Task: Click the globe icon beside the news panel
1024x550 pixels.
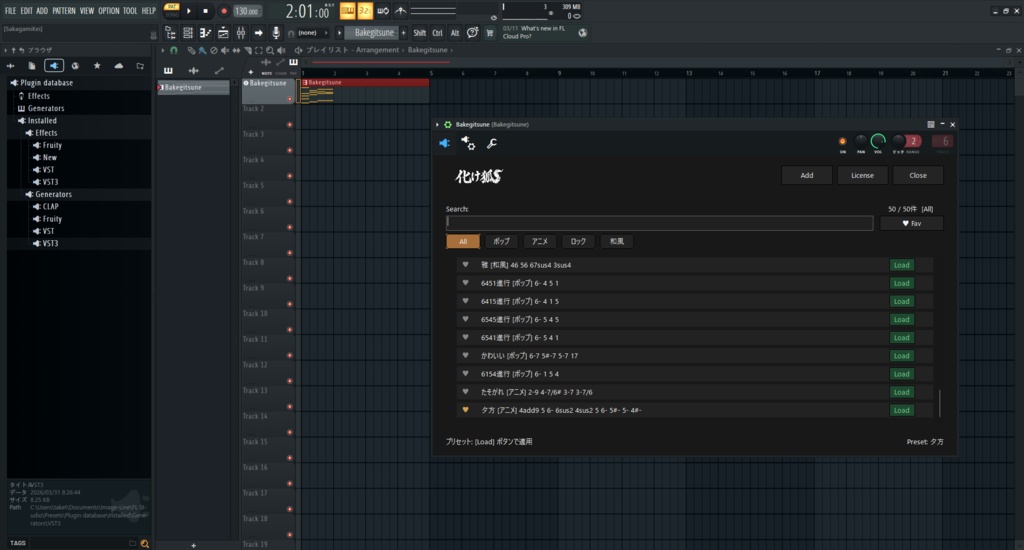Action: click(583, 33)
